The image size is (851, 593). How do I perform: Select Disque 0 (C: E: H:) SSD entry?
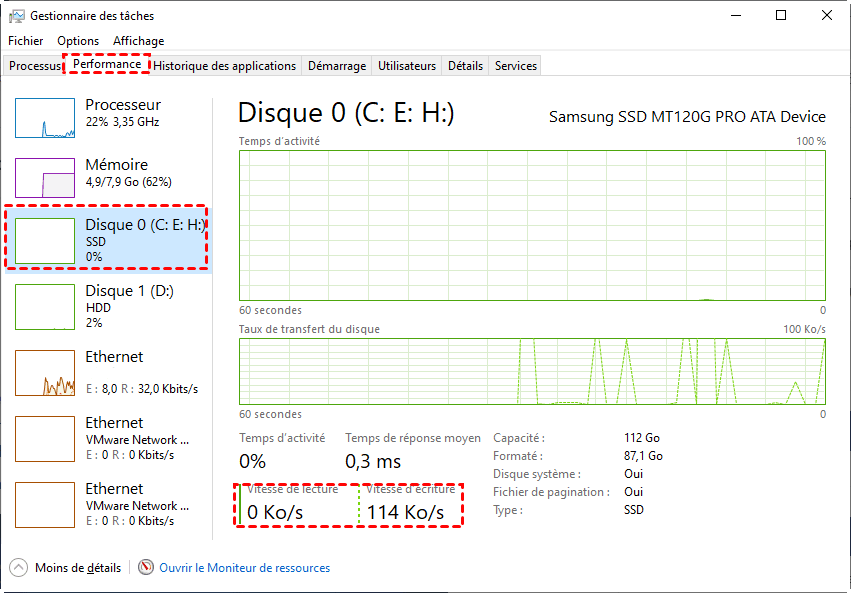coord(108,240)
